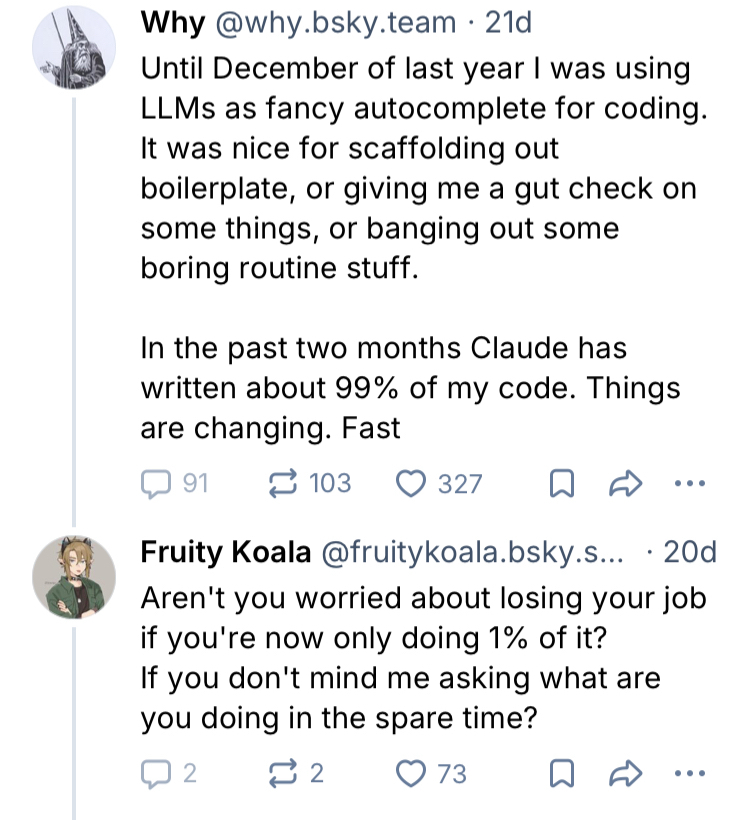750x820 pixels.
Task: Click the Why display name
Action: coord(173,24)
